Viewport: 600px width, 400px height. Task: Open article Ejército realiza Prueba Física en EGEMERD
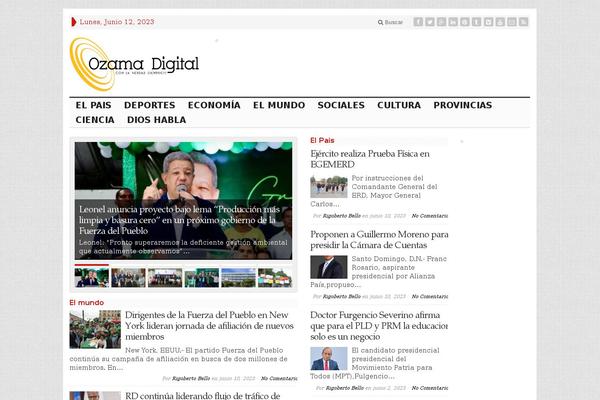pos(370,159)
